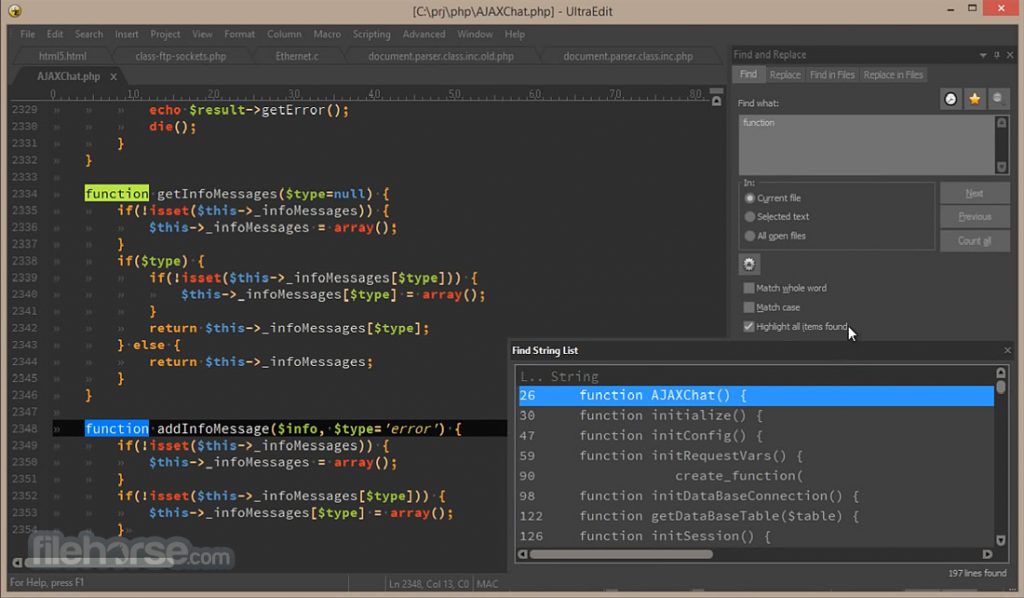
Task: Click the MAC line-ending status bar entry
Action: (x=487, y=584)
